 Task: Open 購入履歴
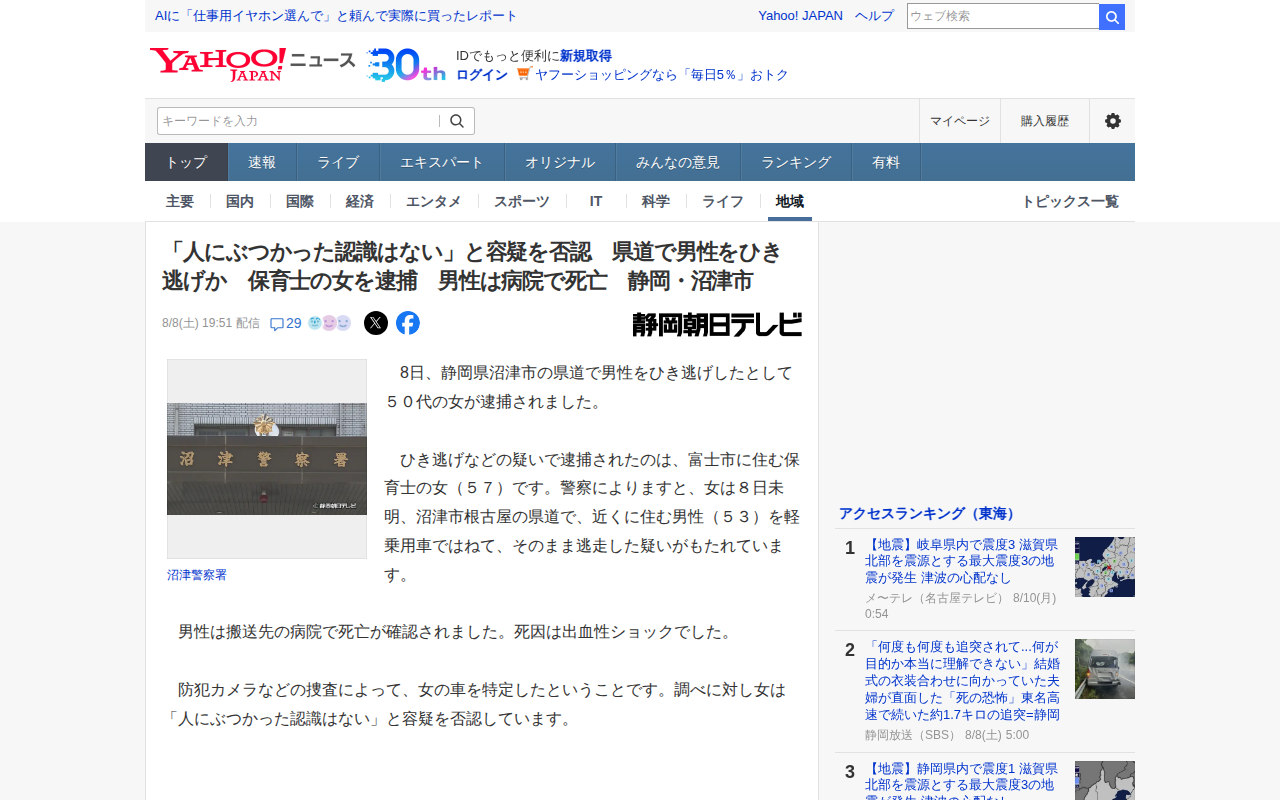1045,121
